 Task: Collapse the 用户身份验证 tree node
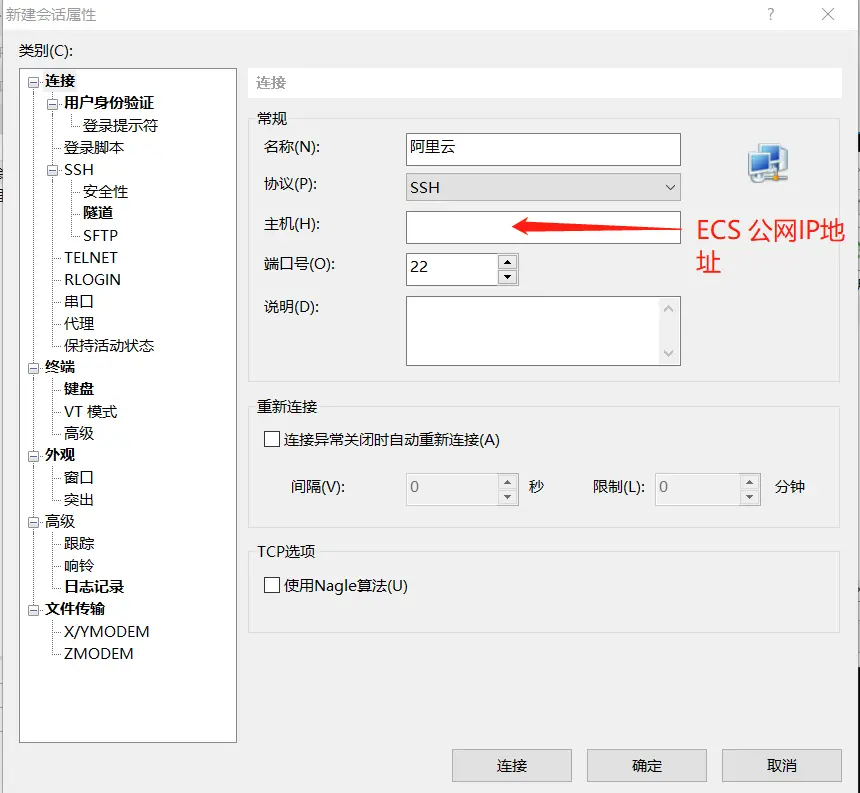tap(53, 104)
